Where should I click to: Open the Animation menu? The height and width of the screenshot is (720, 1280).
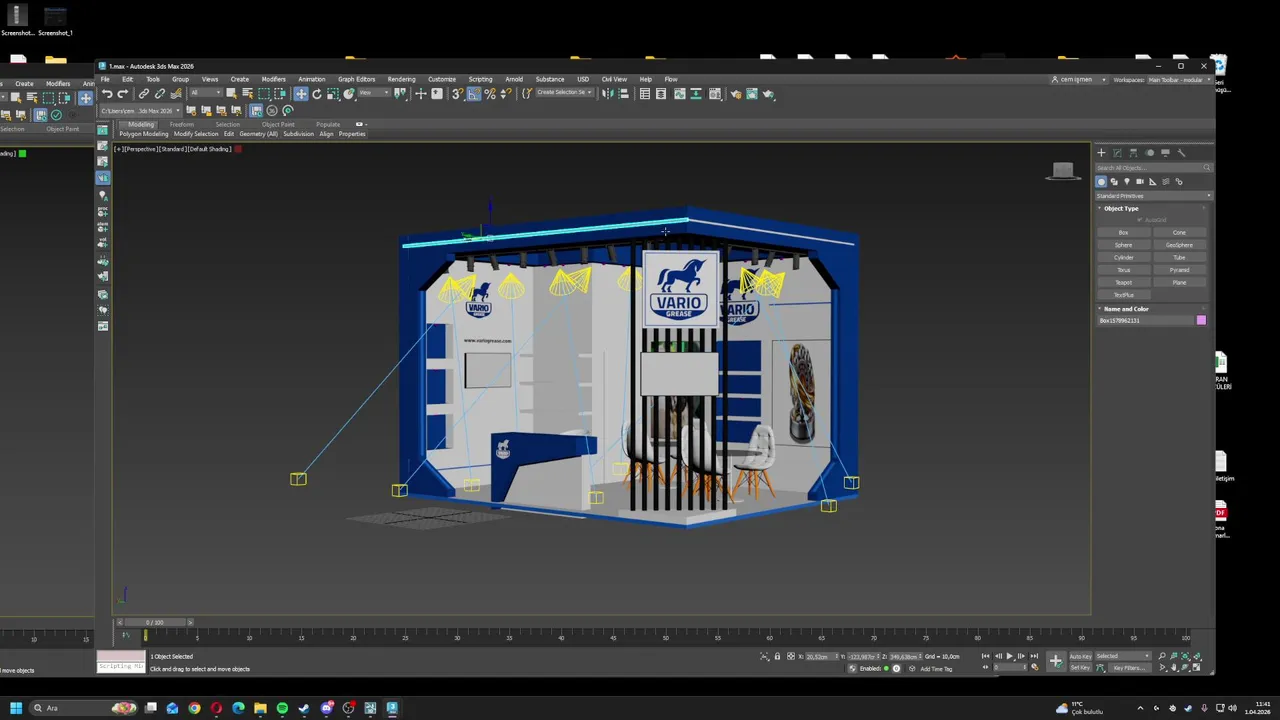tap(311, 79)
